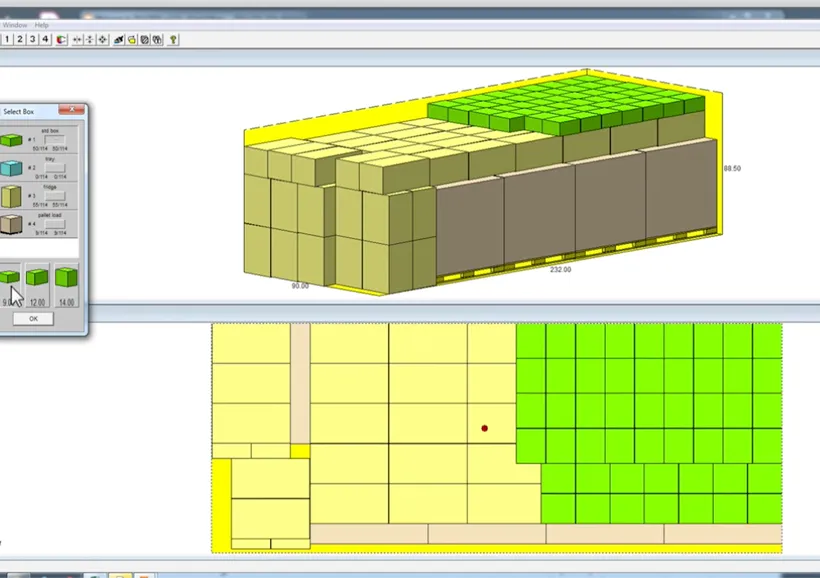
Task: Click the red center point in plan view
Action: pyautogui.click(x=485, y=428)
